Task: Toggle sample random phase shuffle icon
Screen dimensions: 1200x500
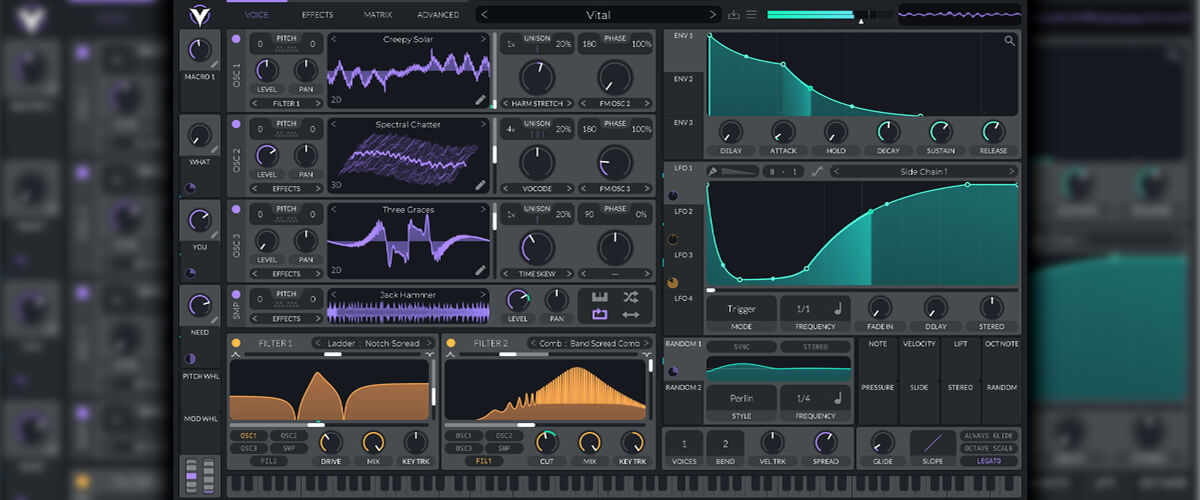Action: (x=631, y=297)
